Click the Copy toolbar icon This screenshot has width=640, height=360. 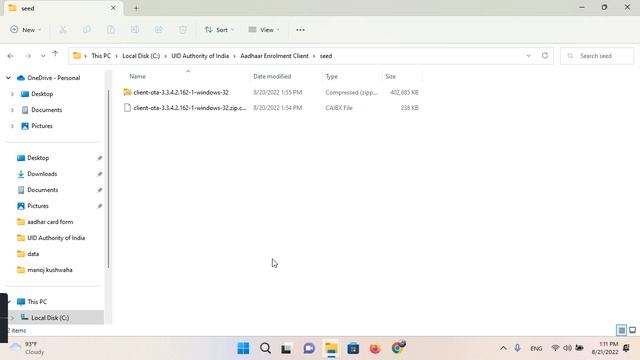87,30
